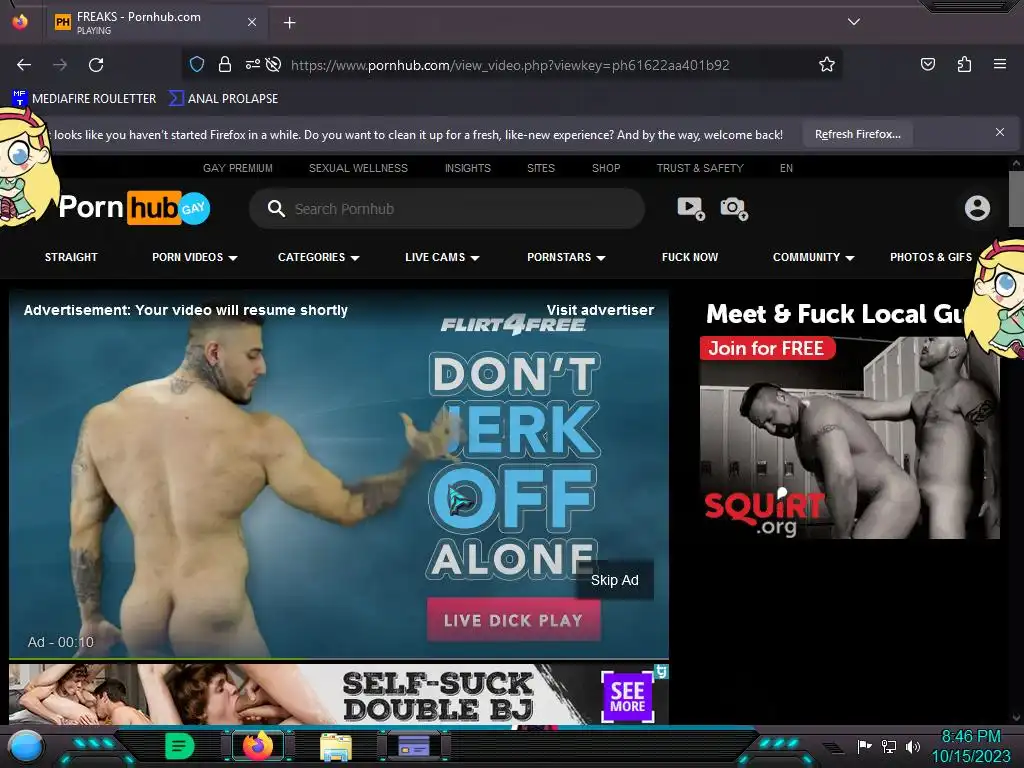This screenshot has width=1024, height=768.
Task: Switch to the STRAIGHT section
Action: click(71, 257)
